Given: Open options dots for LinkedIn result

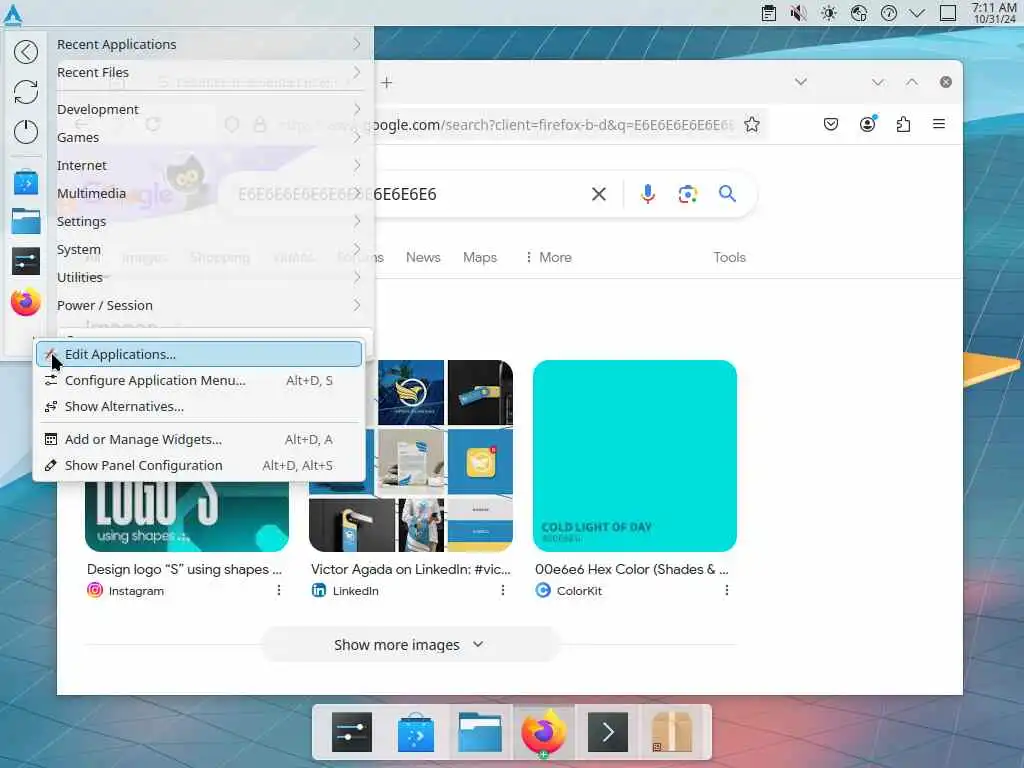Looking at the screenshot, I should [503, 590].
